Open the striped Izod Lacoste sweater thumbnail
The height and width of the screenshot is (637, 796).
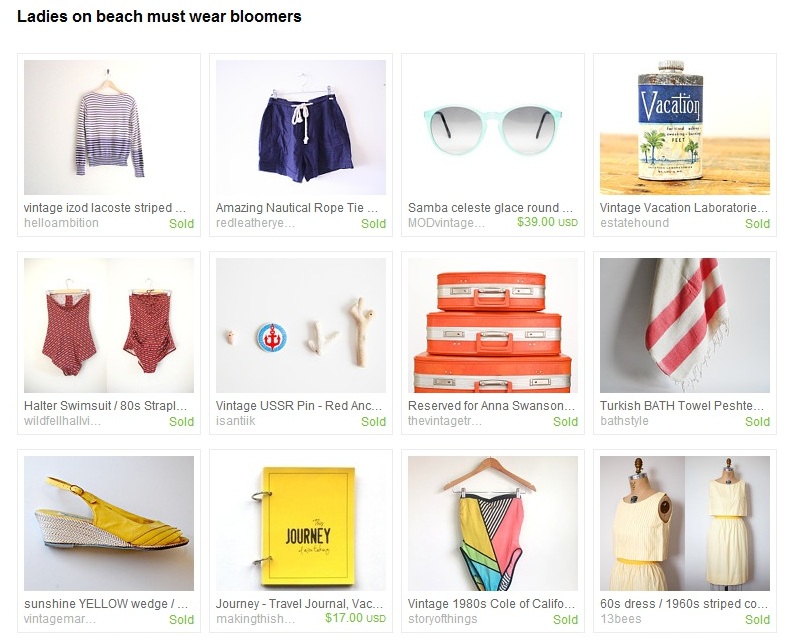coord(109,127)
